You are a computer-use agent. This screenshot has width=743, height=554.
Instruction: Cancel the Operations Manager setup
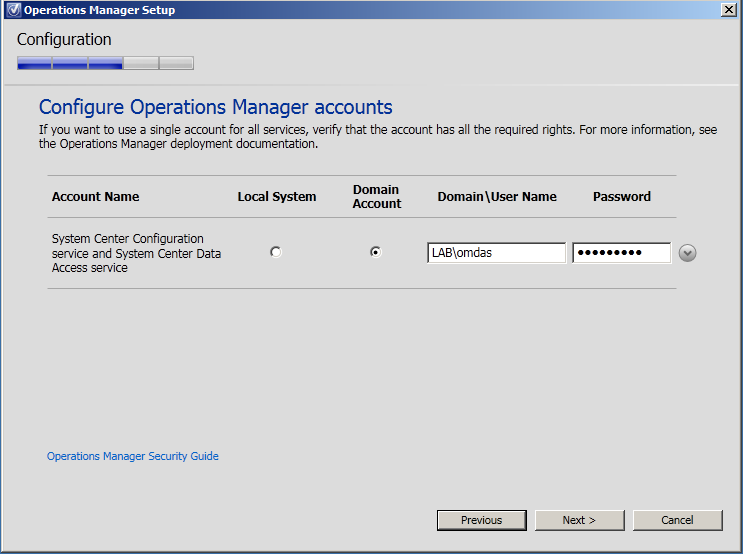click(x=678, y=520)
